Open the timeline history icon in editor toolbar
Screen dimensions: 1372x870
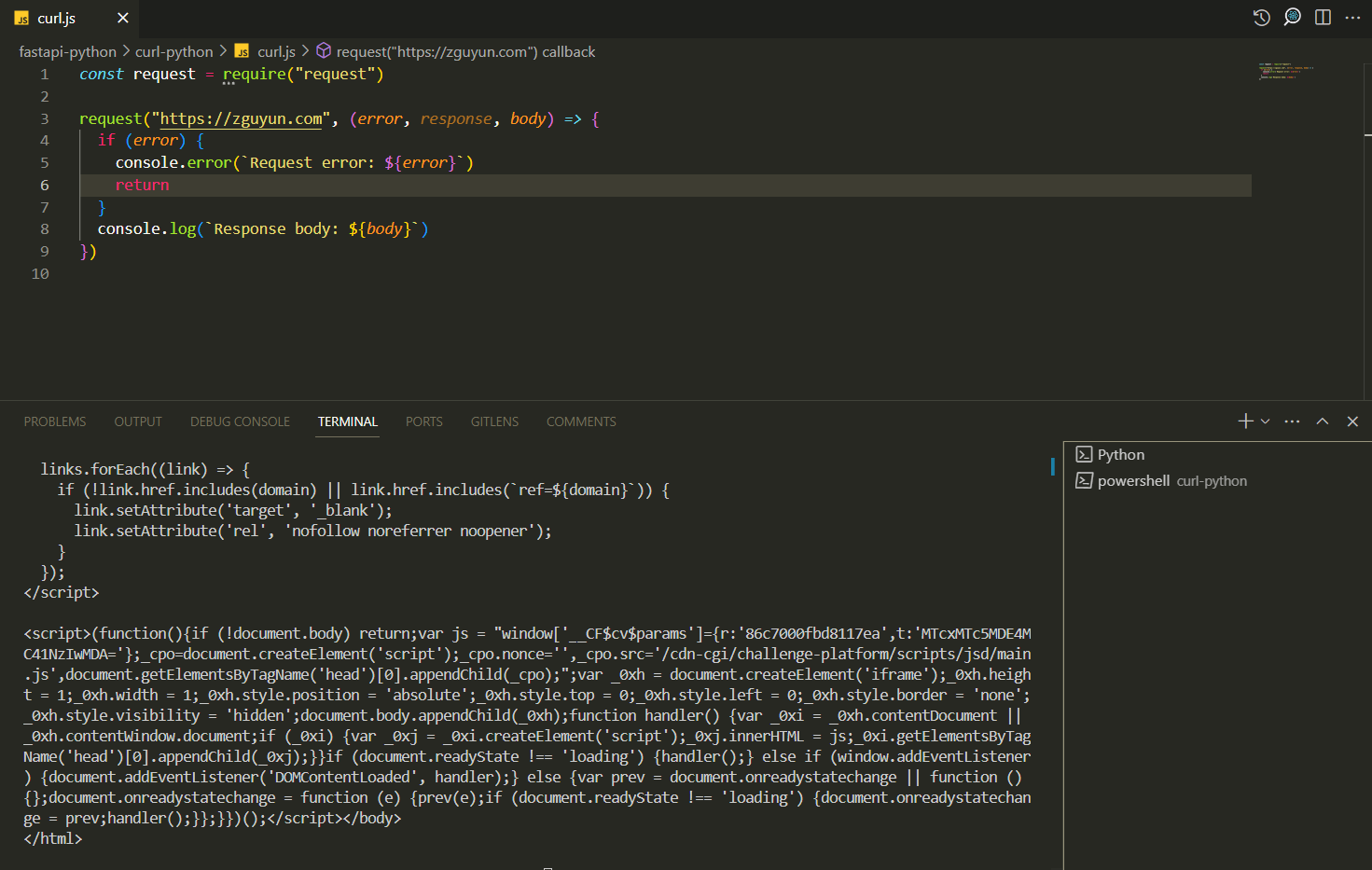1261,18
